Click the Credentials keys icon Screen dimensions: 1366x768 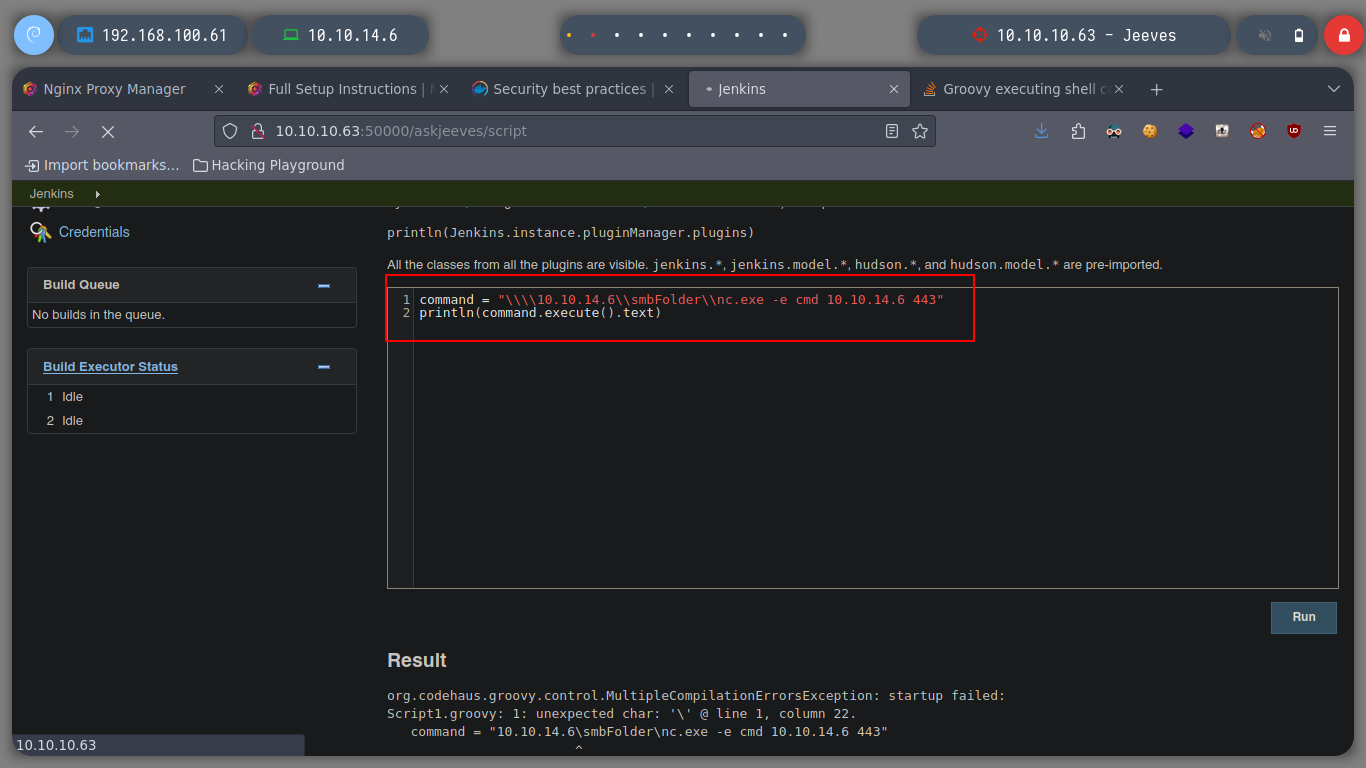pos(40,232)
